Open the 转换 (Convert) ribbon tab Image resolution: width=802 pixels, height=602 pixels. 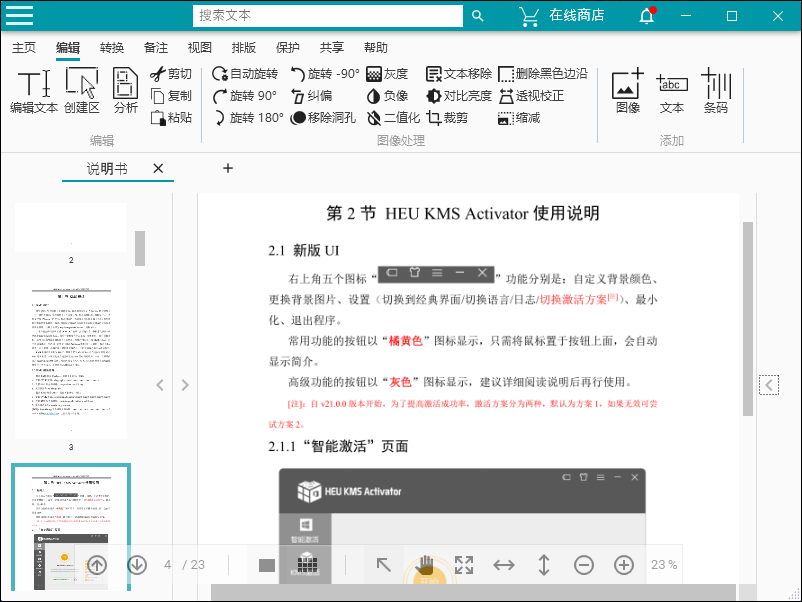click(112, 47)
